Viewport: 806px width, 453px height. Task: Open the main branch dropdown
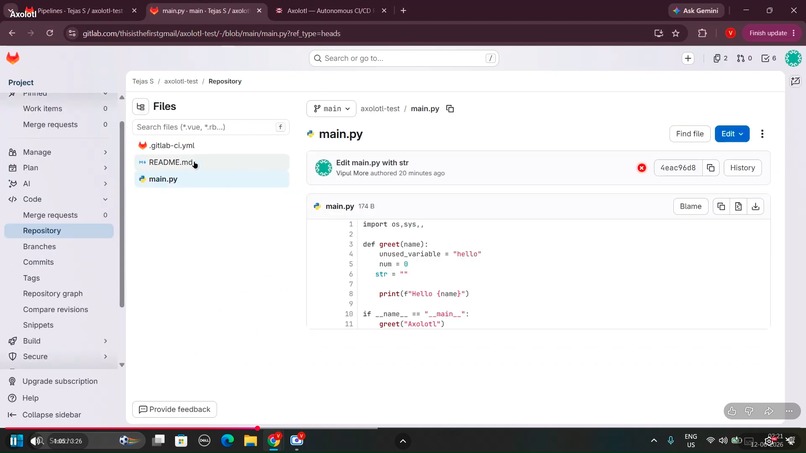(x=332, y=108)
